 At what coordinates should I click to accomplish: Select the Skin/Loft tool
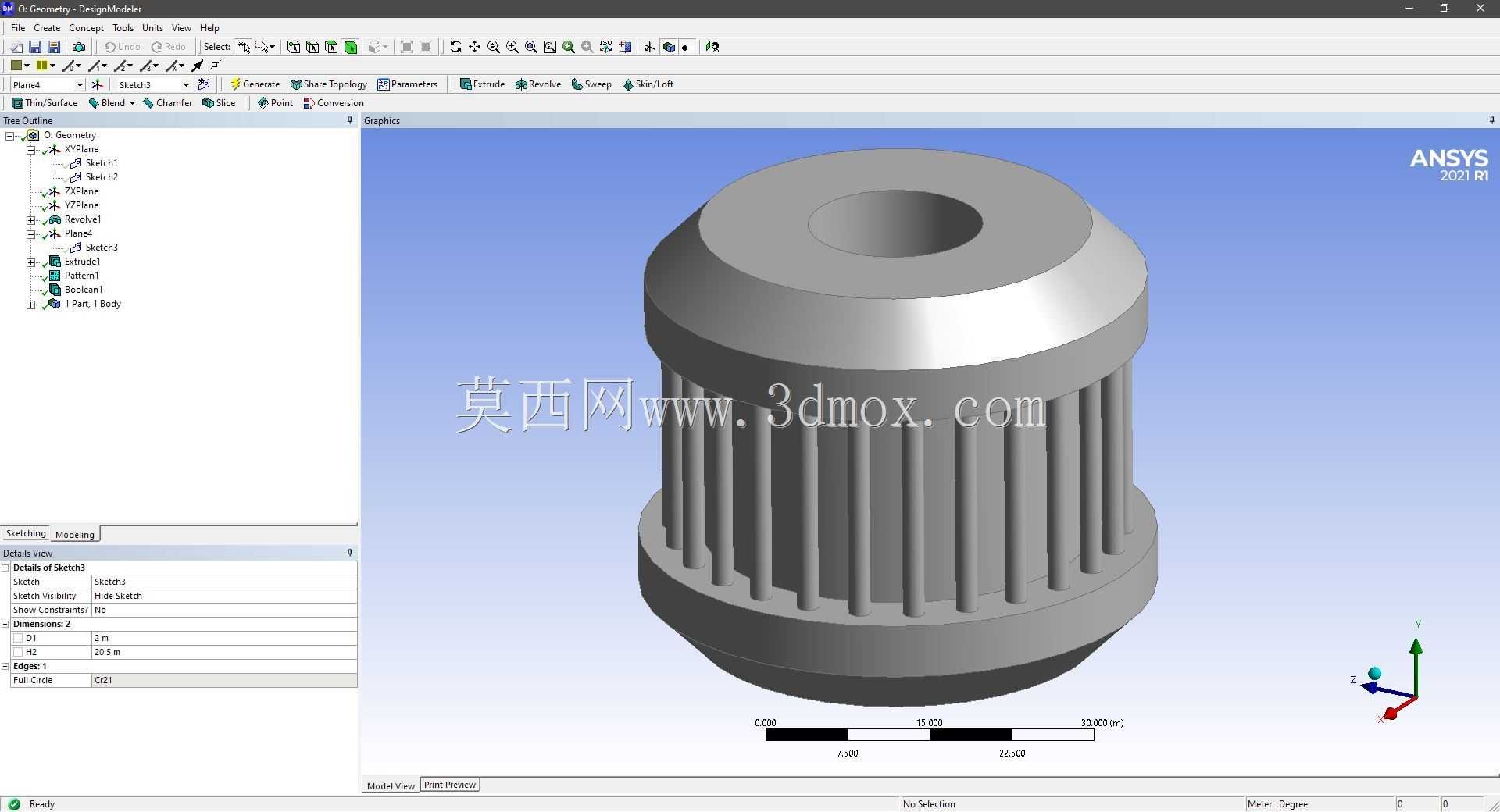[648, 84]
